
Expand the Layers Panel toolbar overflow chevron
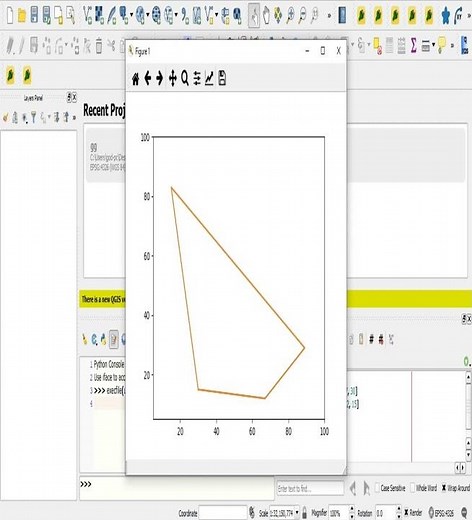coord(74,117)
